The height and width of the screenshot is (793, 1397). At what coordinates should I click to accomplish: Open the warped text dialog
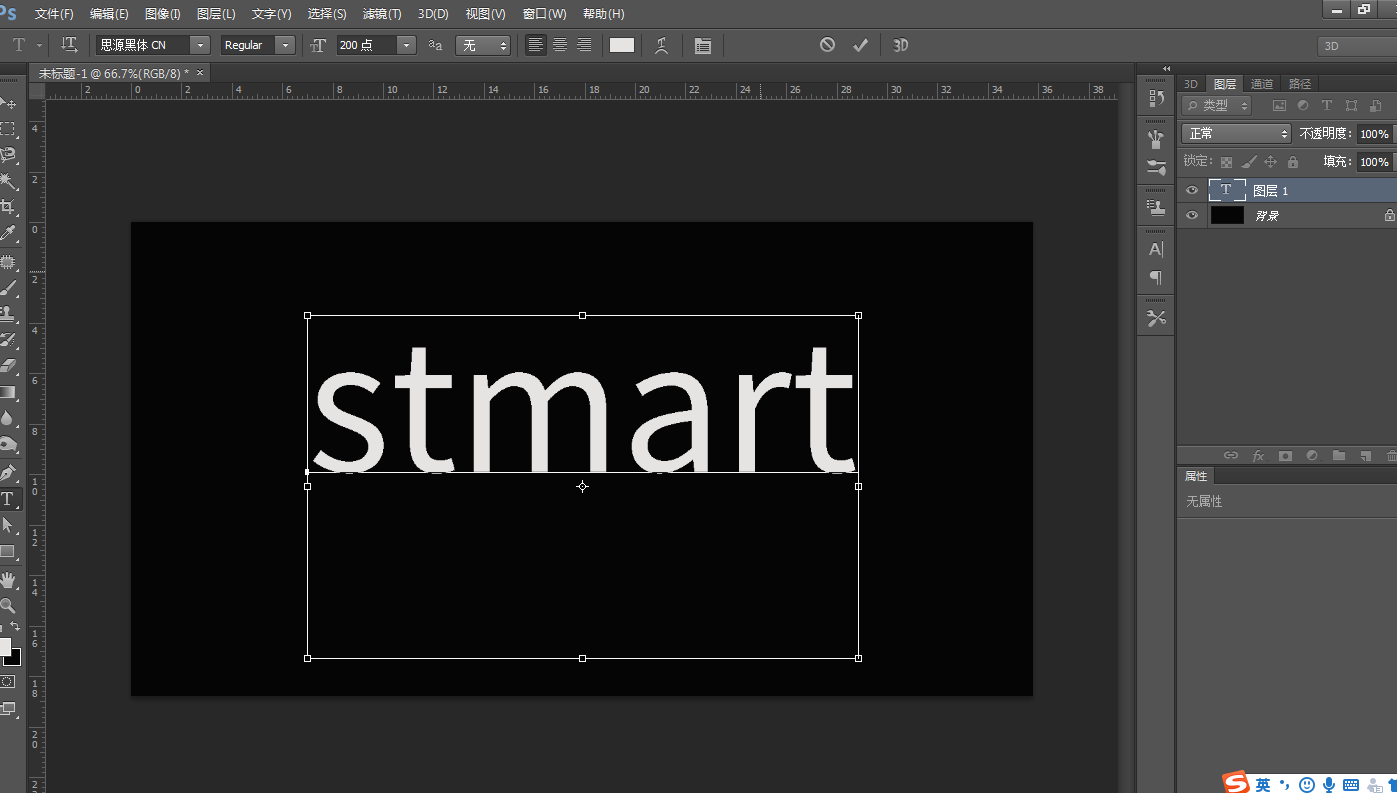661,45
